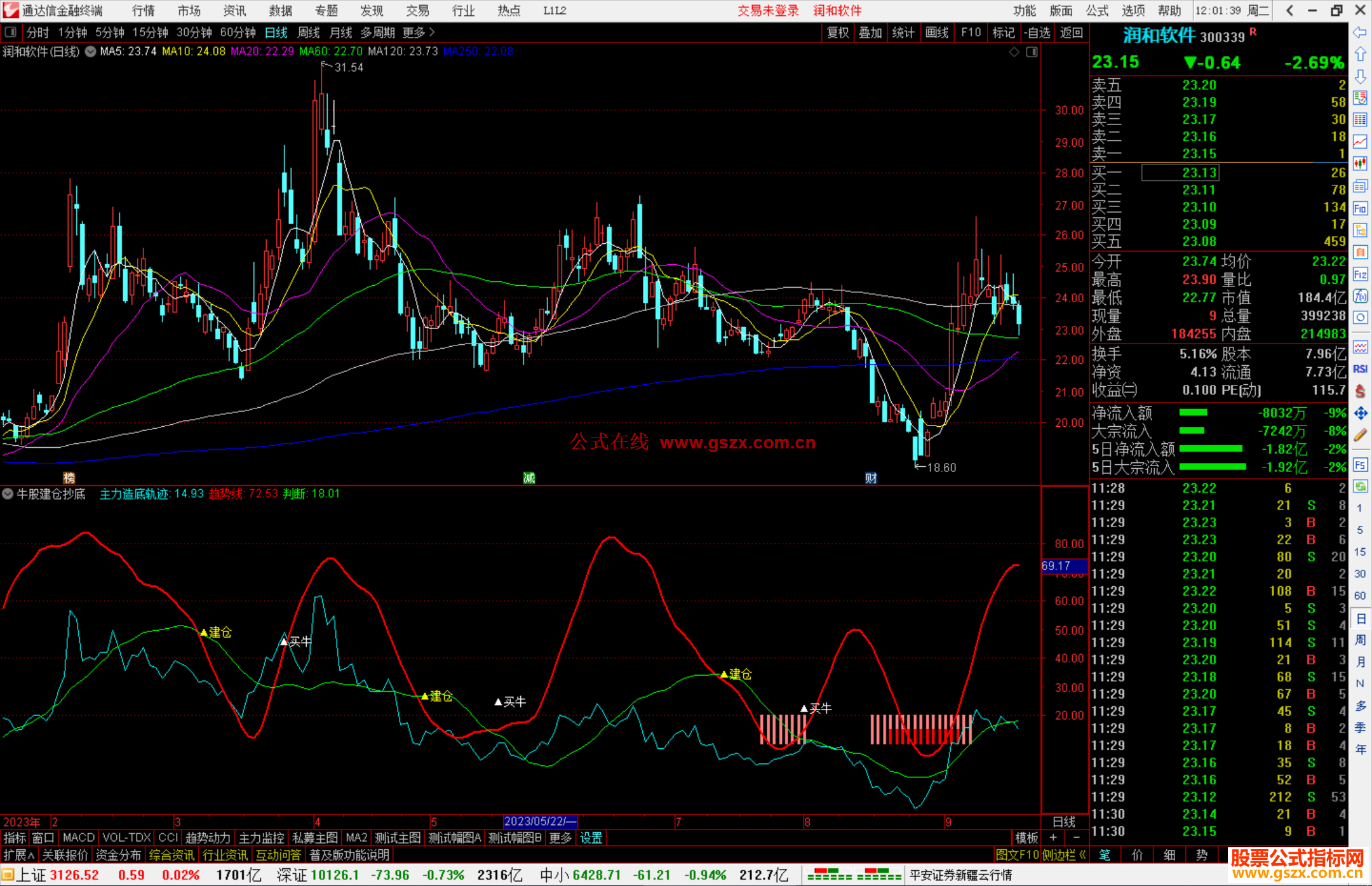Expand the 更多 period options
The image size is (1372, 886).
point(418,32)
